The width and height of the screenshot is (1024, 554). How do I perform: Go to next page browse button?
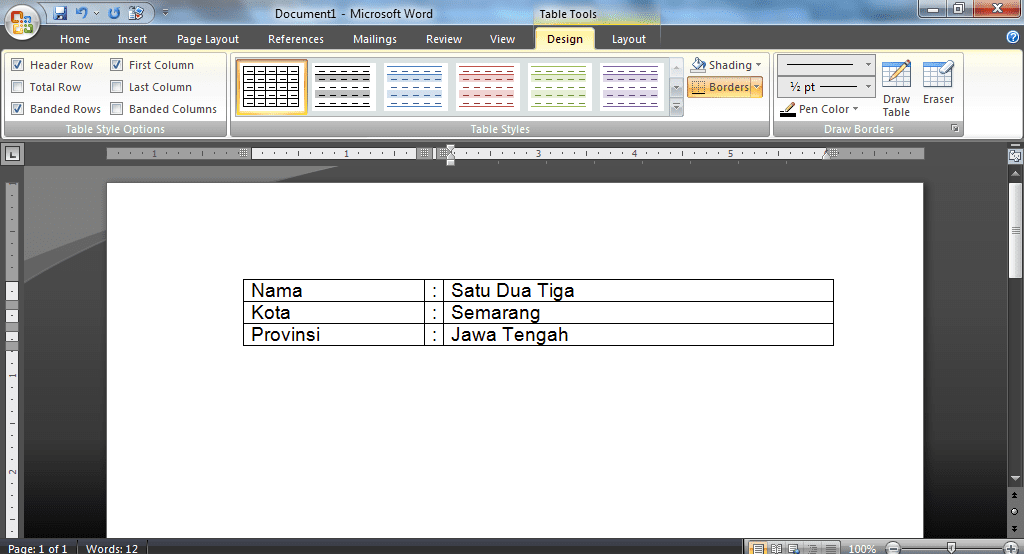pos(1015,528)
